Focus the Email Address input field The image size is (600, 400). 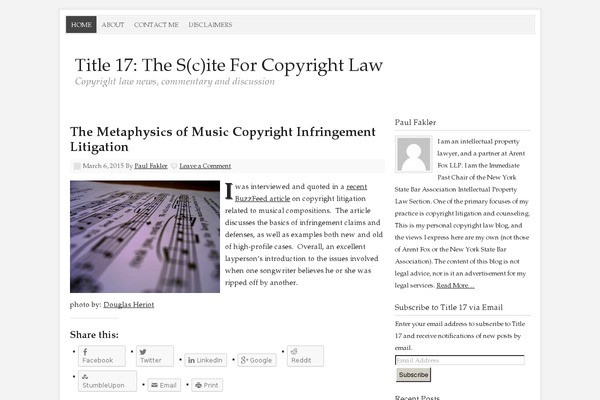pos(460,360)
